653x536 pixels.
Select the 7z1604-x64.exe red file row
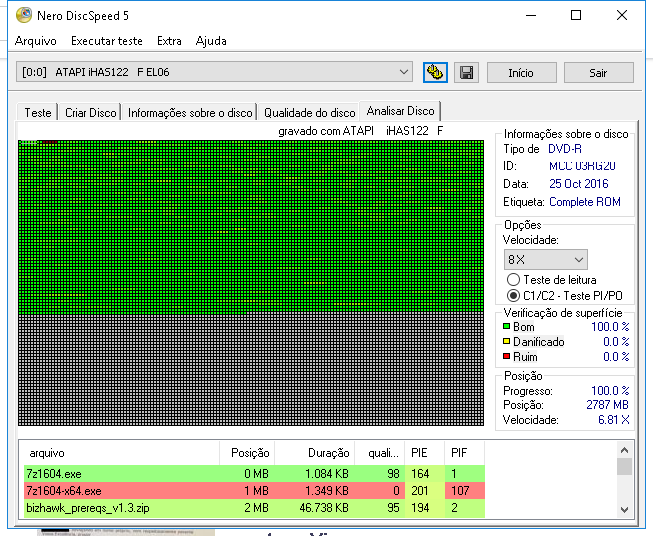tap(254, 491)
